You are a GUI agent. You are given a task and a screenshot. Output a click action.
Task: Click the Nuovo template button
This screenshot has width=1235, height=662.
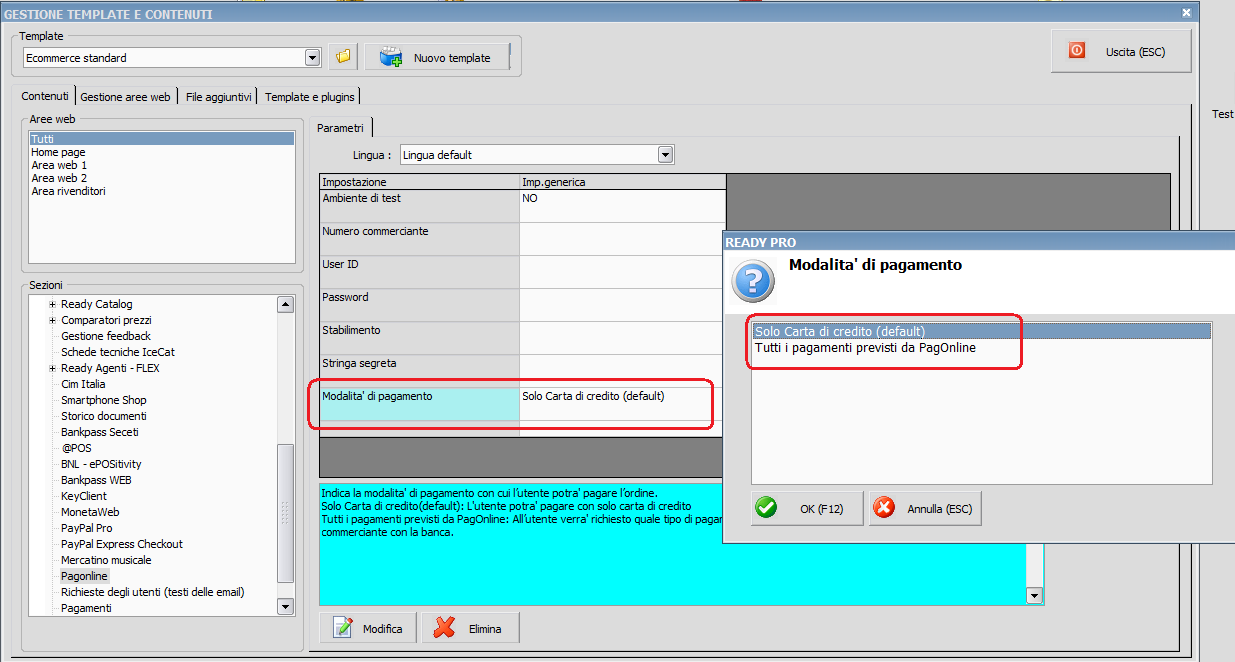click(437, 58)
